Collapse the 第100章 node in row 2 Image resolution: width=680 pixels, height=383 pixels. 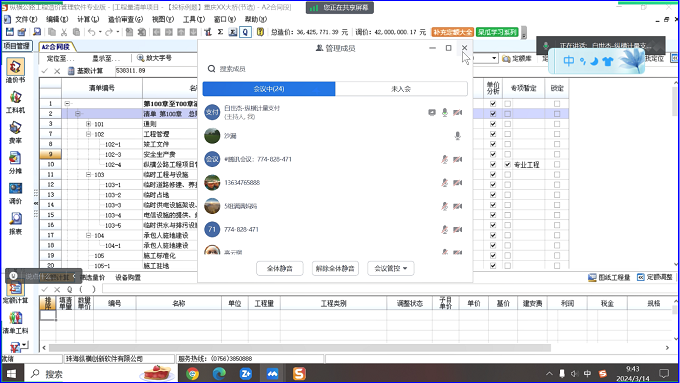coord(78,114)
